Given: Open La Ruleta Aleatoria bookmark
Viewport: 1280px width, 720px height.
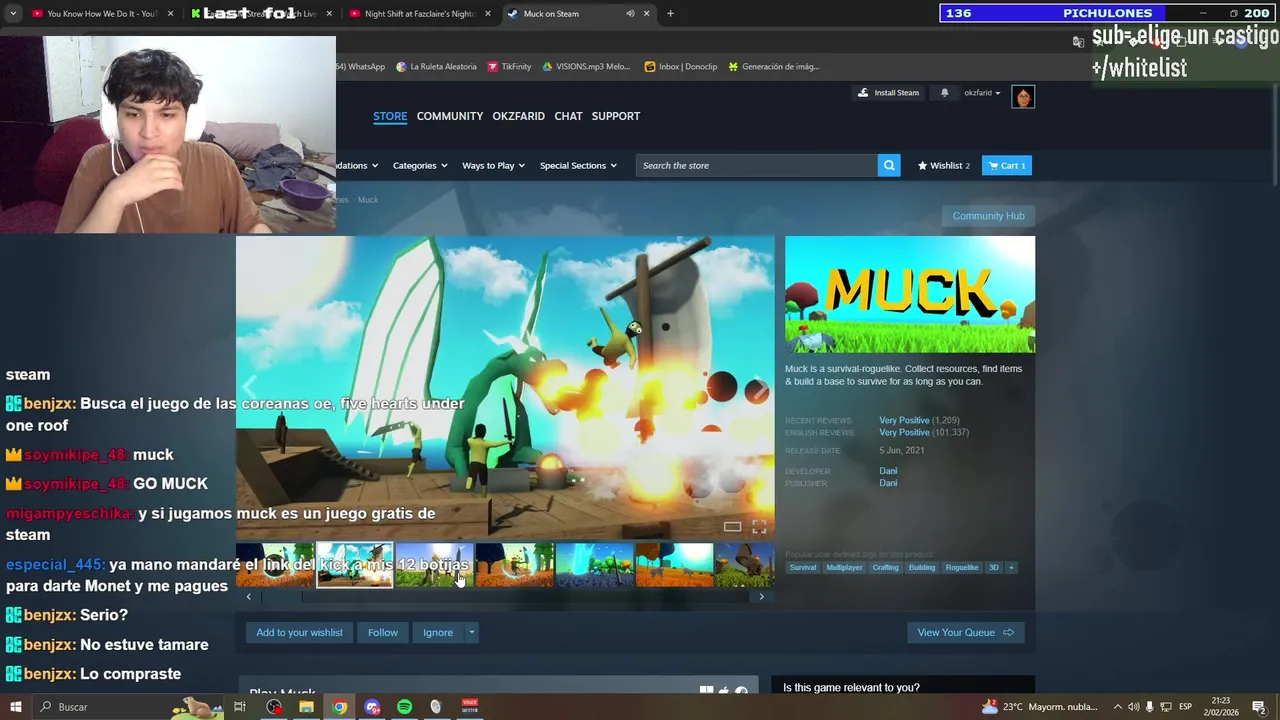Looking at the screenshot, I should click(x=436, y=67).
